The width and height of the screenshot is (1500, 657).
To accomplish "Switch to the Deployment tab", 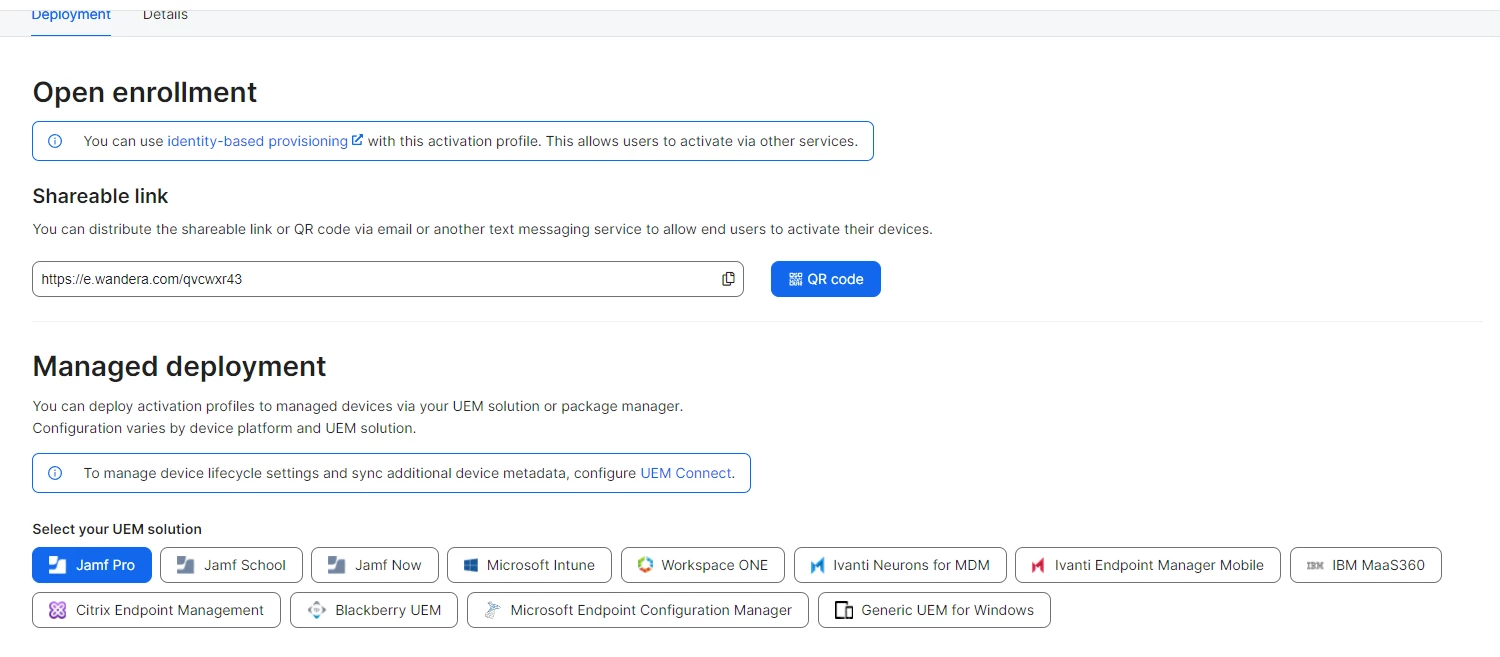I will pyautogui.click(x=71, y=16).
